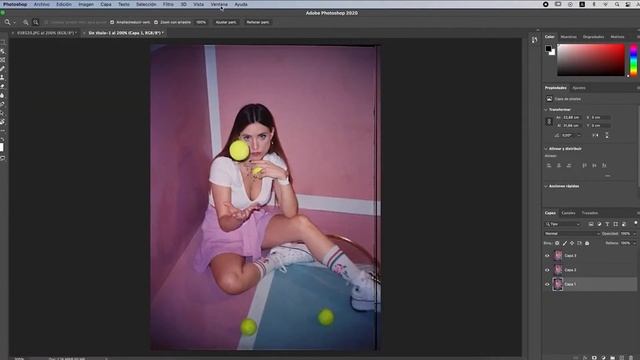Select the Capa 3 layer thumbnail
The image size is (640, 360).
click(558, 256)
